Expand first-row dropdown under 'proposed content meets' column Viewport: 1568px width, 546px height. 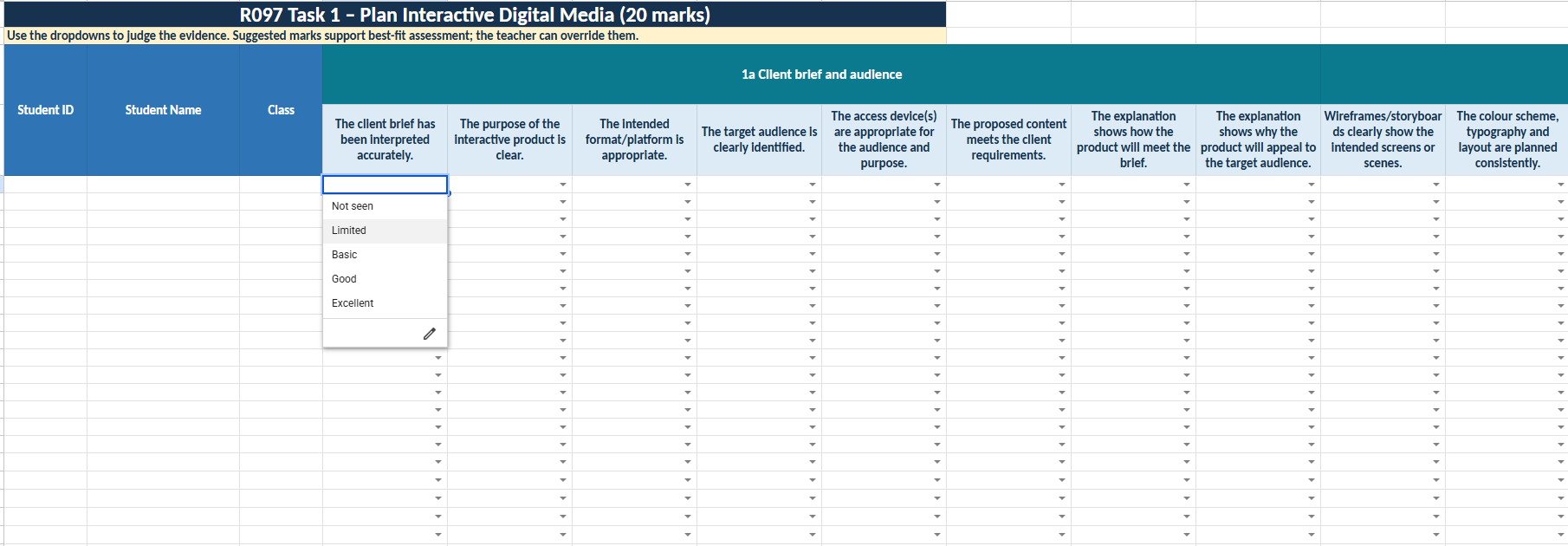tap(1062, 185)
